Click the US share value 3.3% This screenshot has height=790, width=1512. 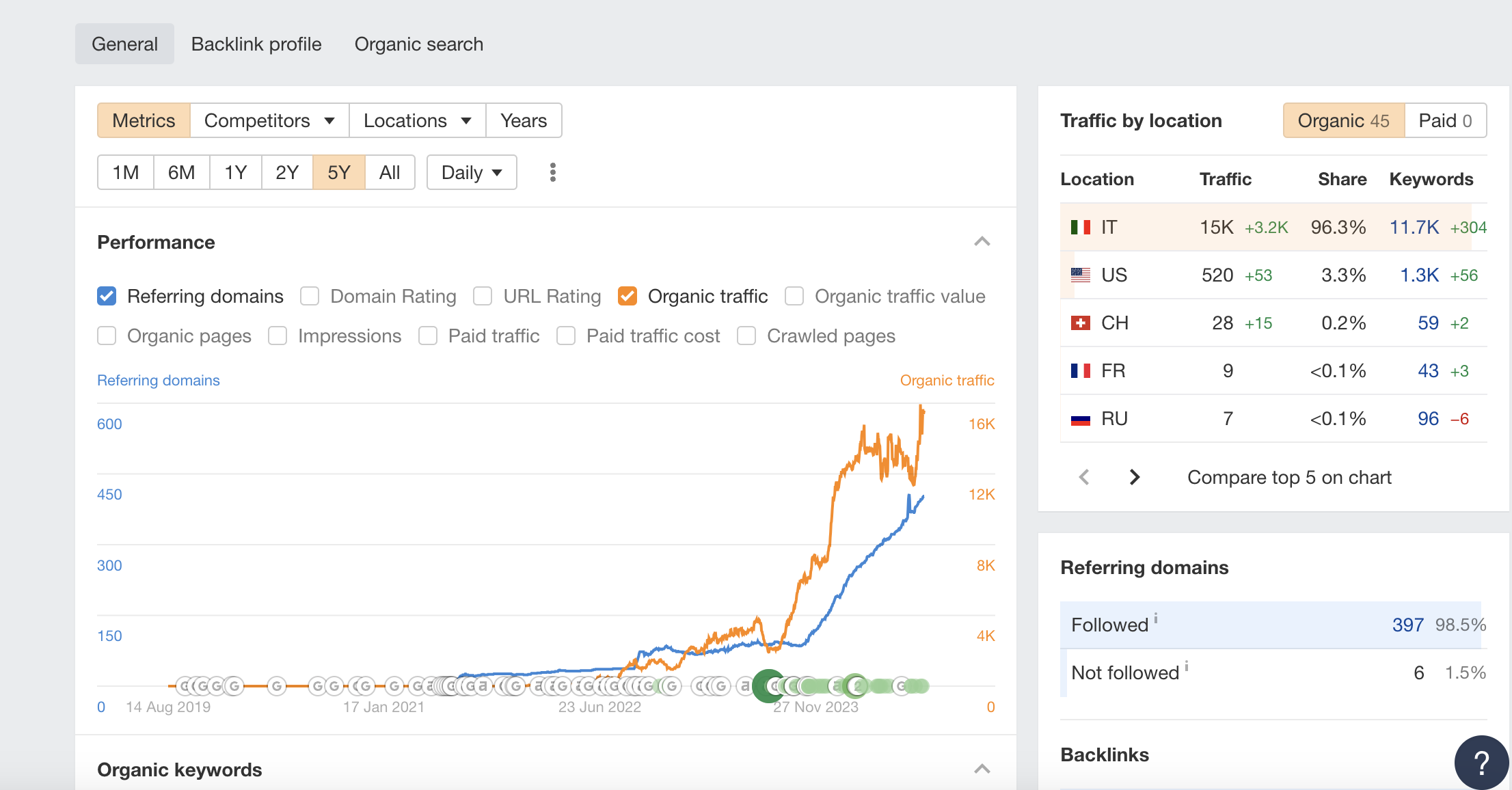pyautogui.click(x=1344, y=275)
